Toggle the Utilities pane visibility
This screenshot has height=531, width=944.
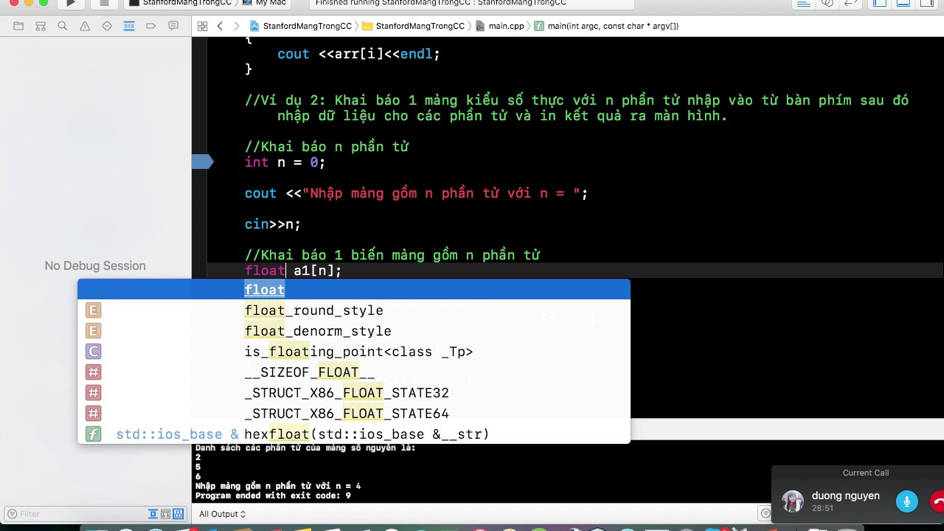[927, 3]
